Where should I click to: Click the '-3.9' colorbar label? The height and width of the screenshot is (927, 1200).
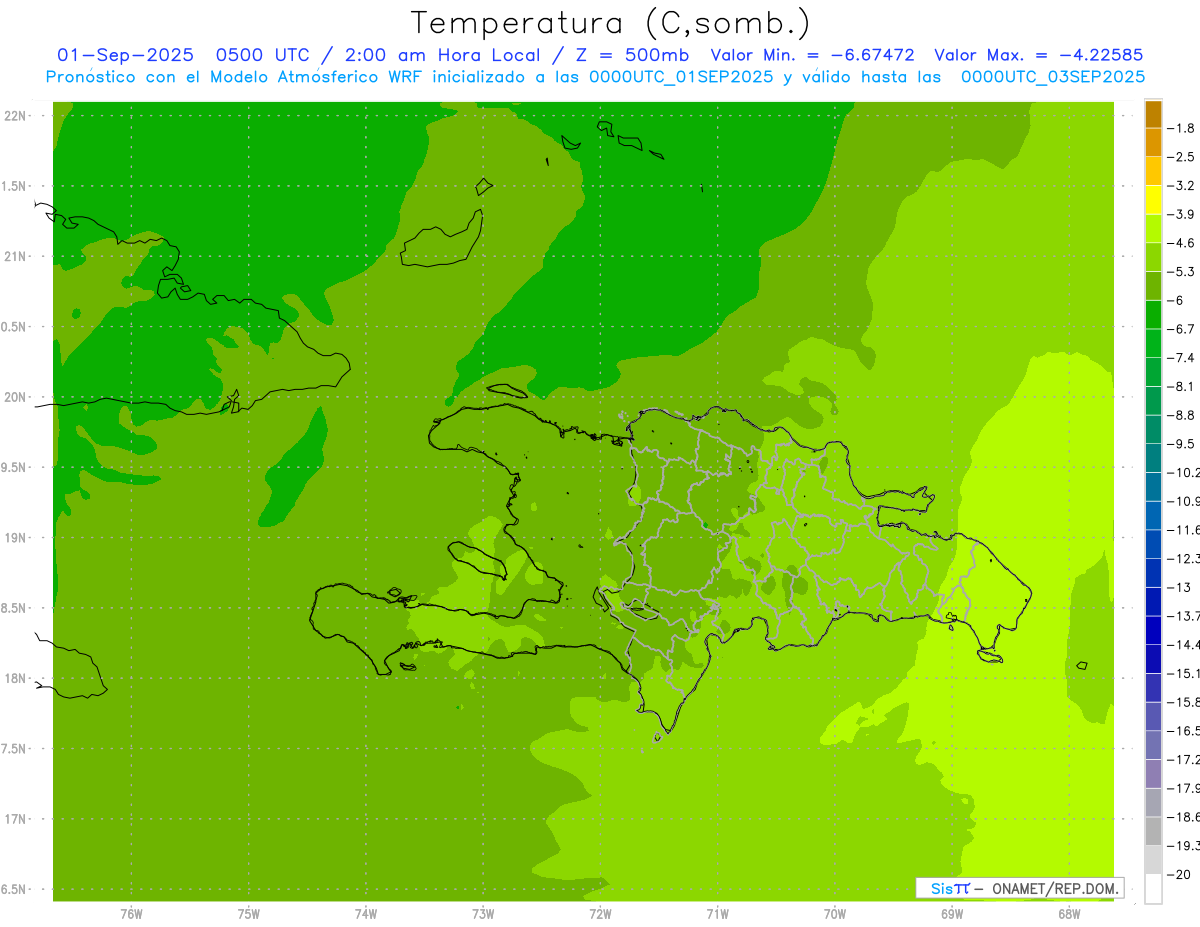[x=1182, y=214]
